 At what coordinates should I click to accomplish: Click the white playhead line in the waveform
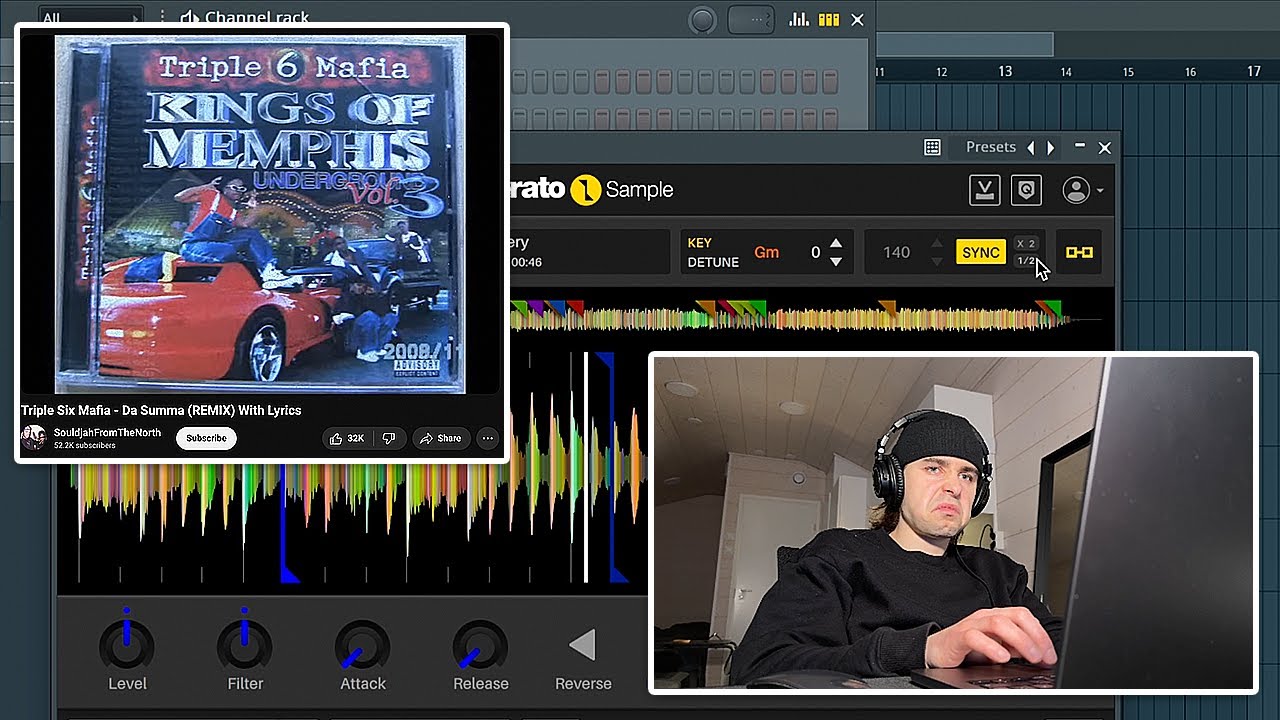pos(586,466)
